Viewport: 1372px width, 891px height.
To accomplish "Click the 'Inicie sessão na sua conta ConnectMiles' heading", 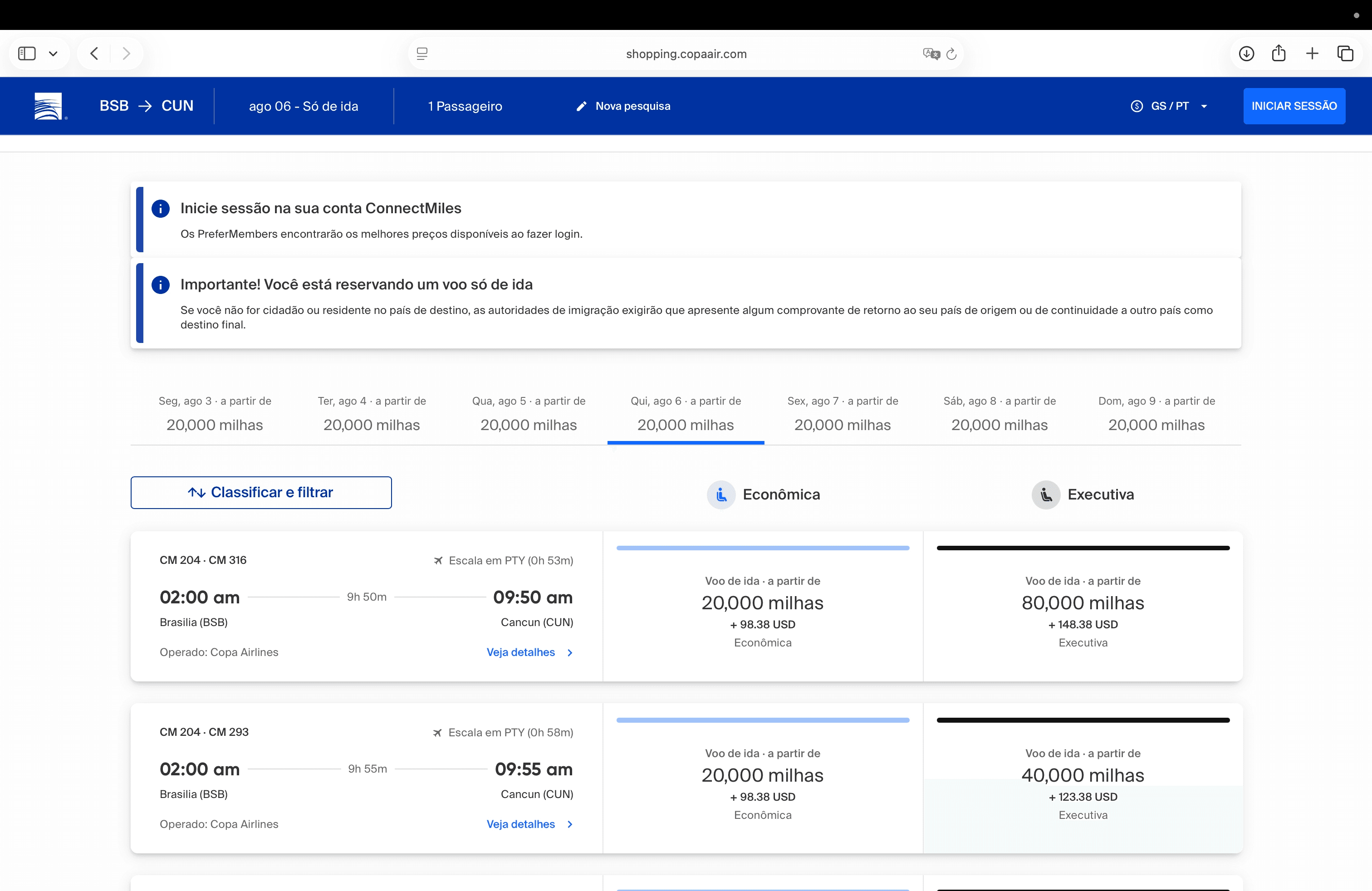I will (320, 208).
